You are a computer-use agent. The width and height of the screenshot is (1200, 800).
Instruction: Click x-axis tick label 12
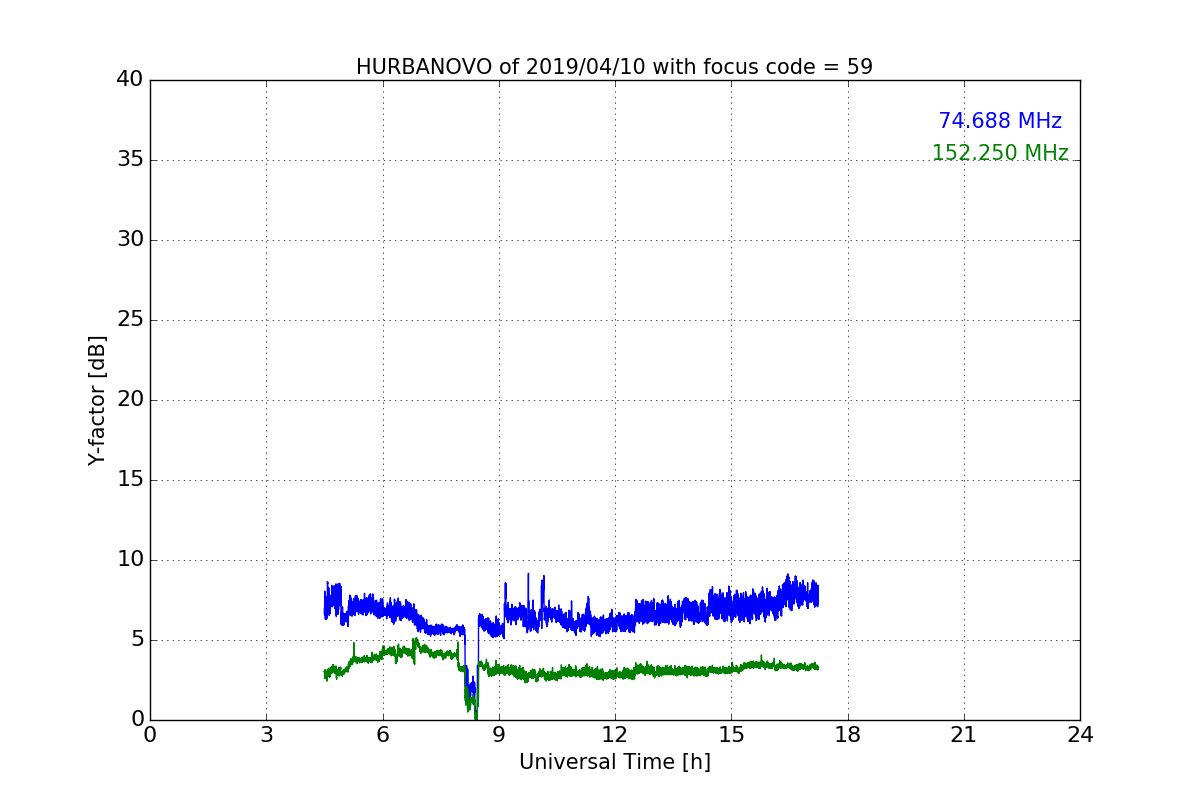pos(615,735)
